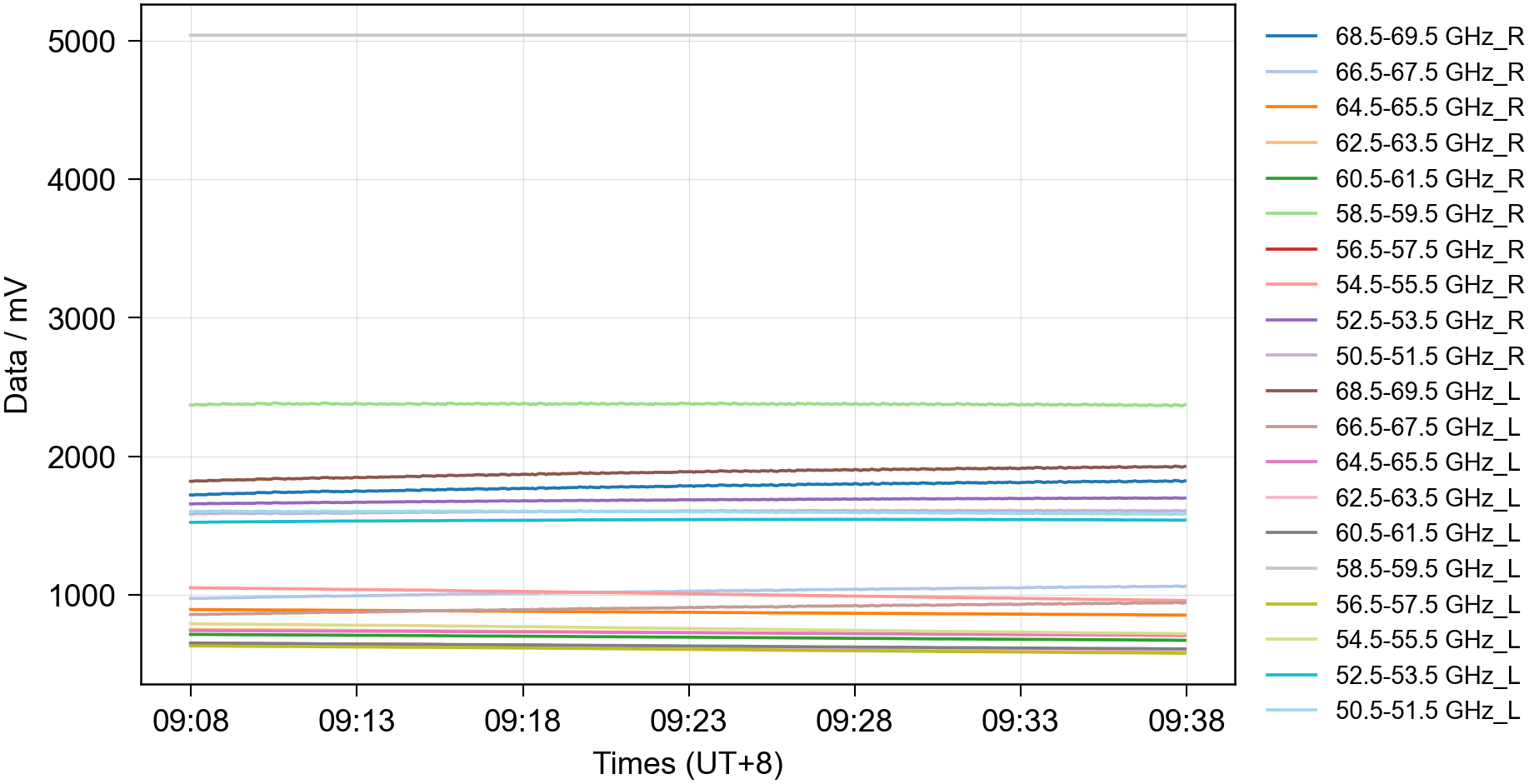The image size is (1539, 784).
Task: Click the 09:23 x-axis tick label
Action: coord(688,721)
